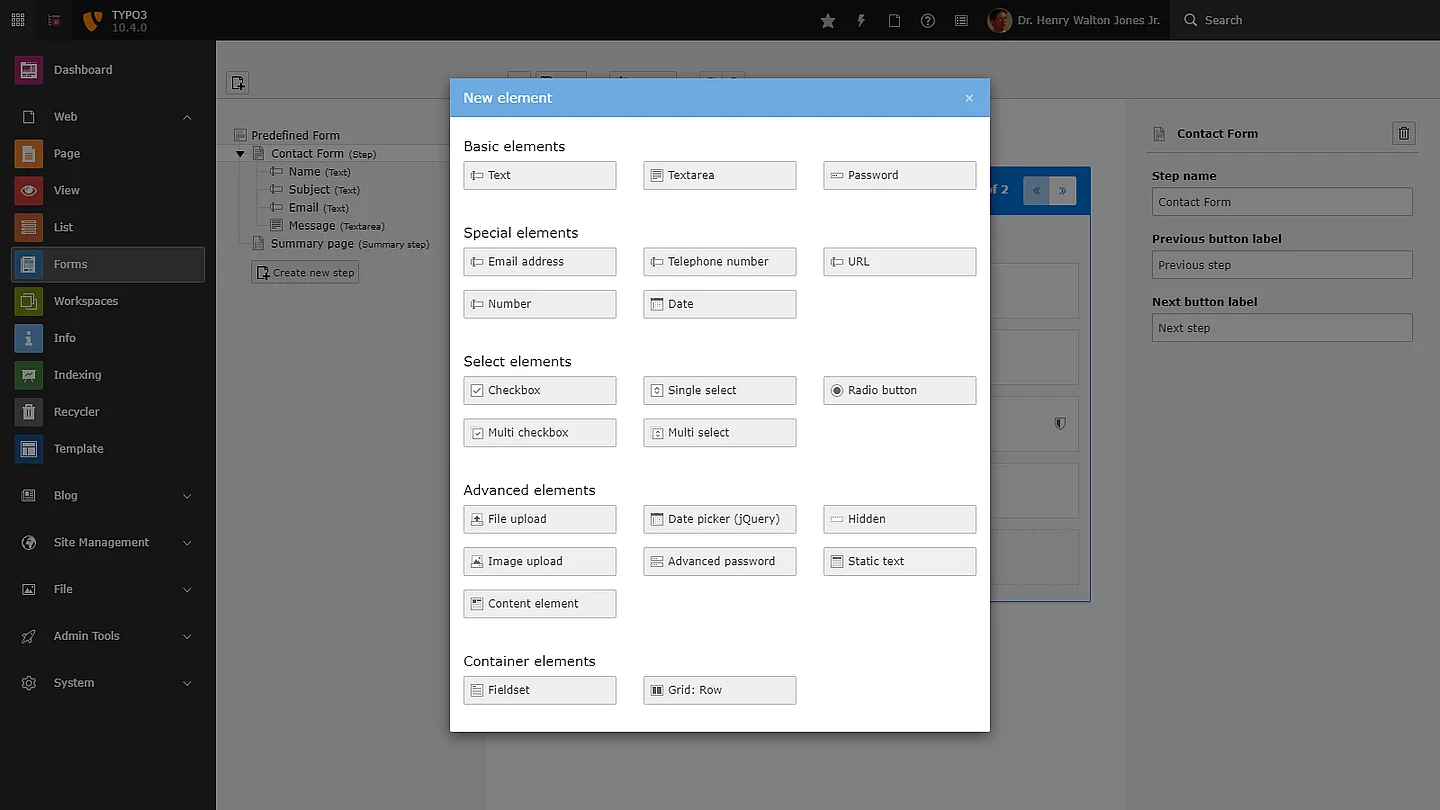Click the flush cache lightning icon

(861, 20)
